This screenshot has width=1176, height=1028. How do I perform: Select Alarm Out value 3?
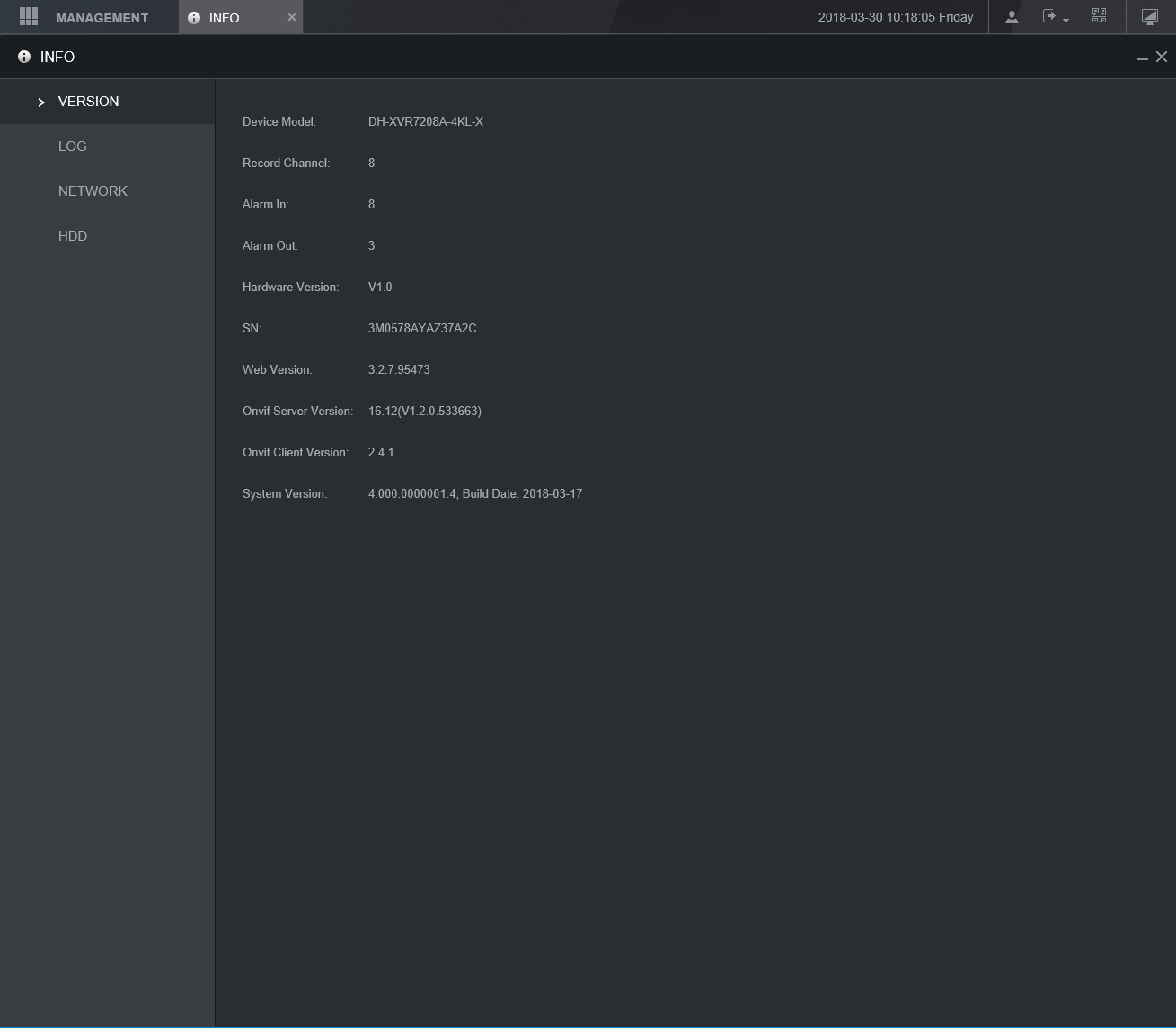[372, 245]
